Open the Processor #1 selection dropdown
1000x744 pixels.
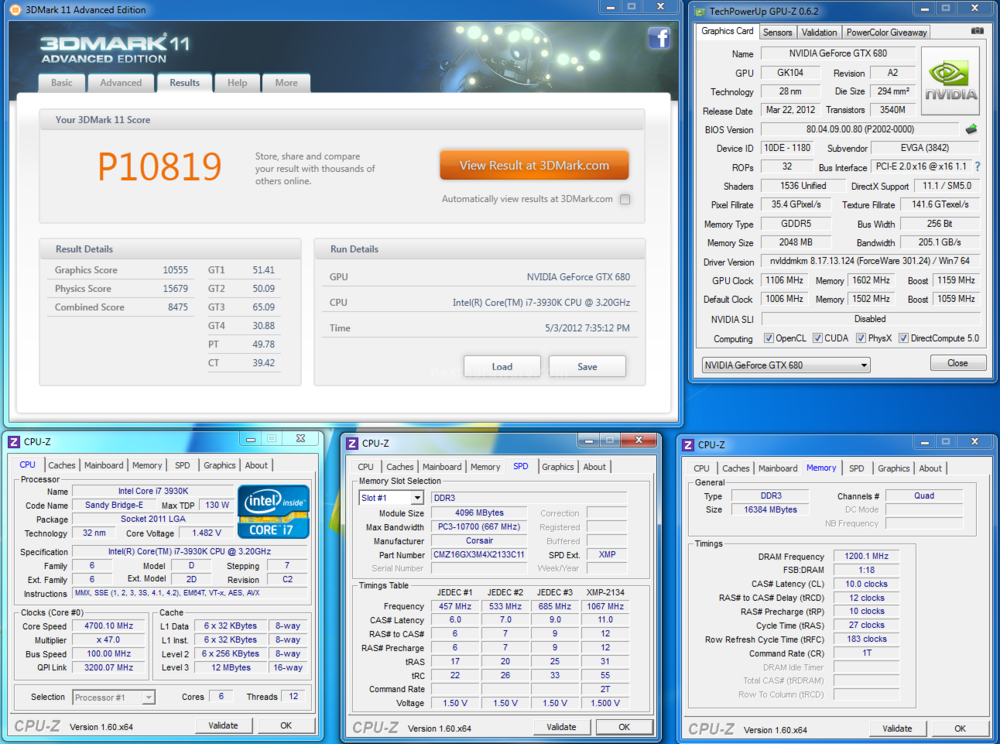(114, 697)
